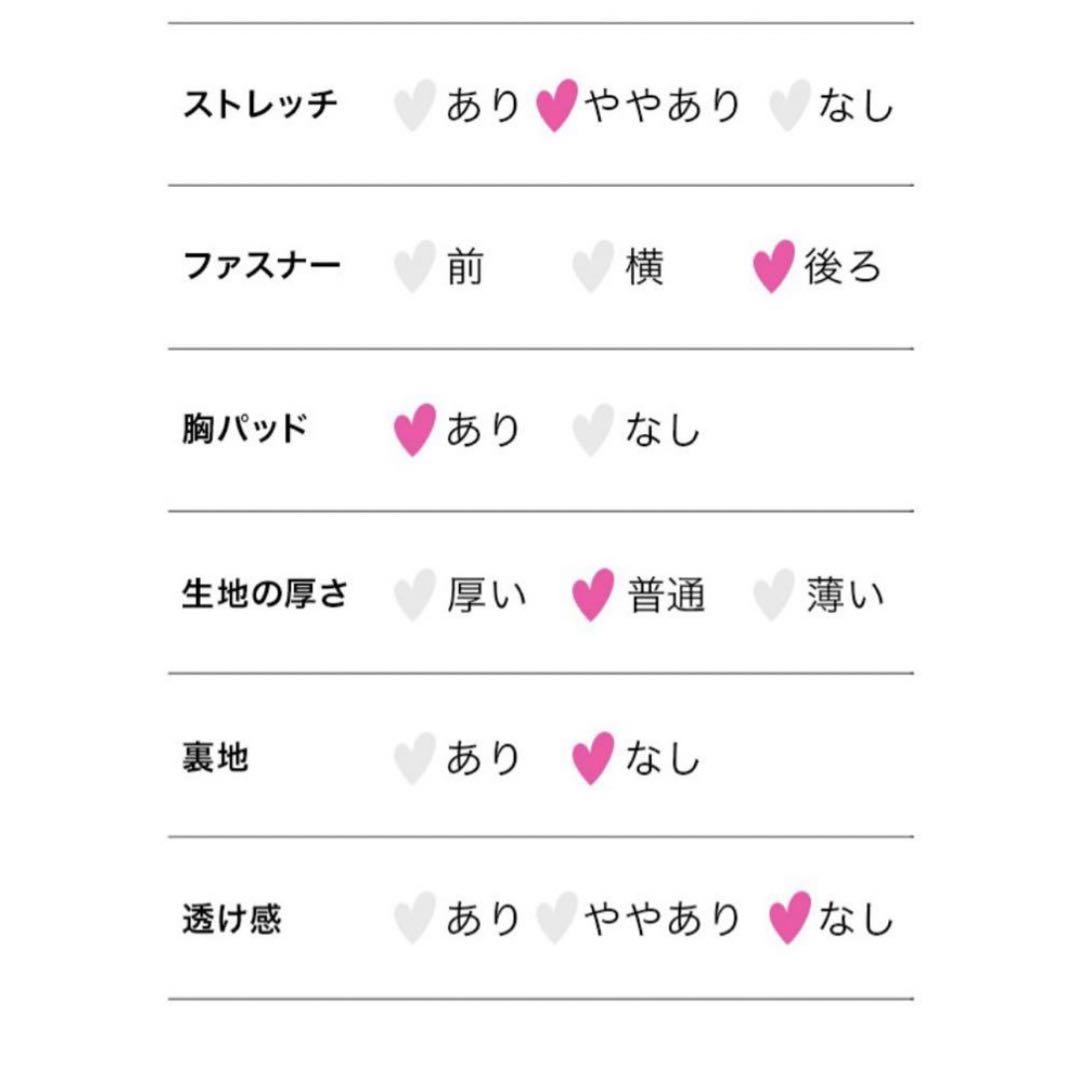Click the pink heart for 胸パッド あり

pos(415,430)
